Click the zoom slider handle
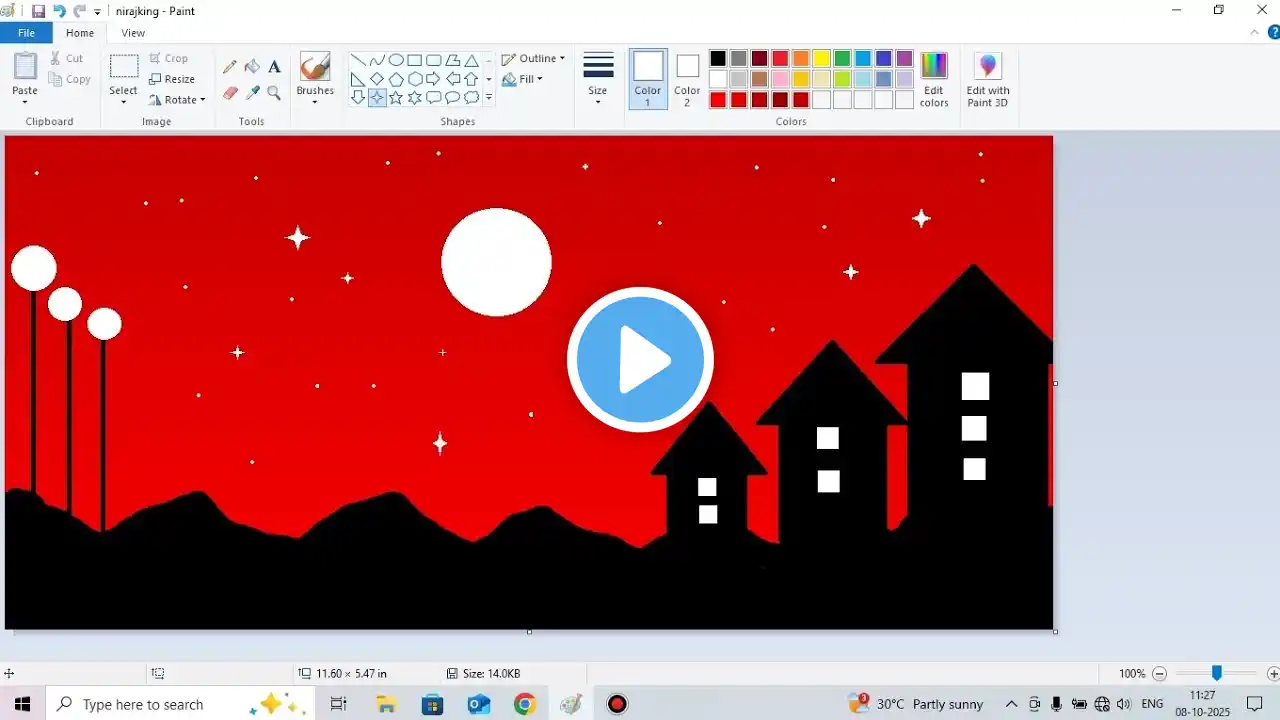1280x720 pixels. [x=1217, y=673]
